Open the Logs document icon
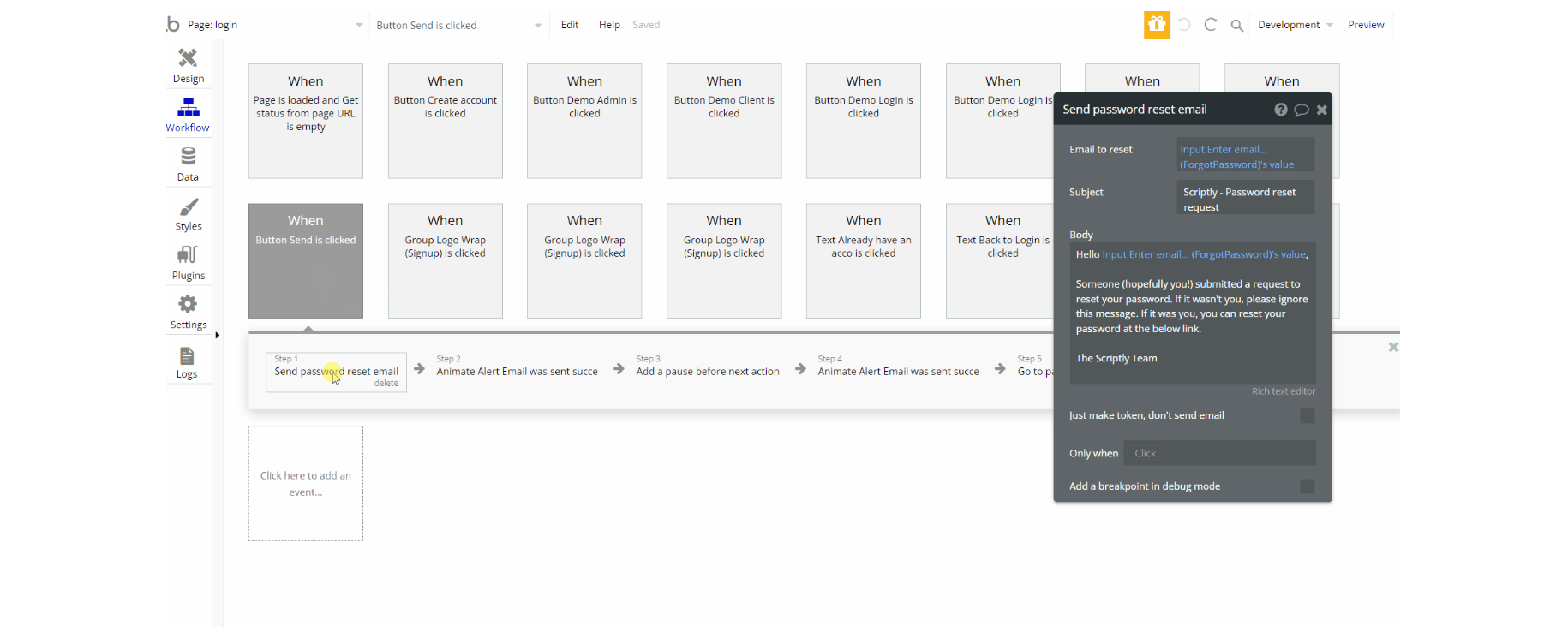This screenshot has width=1568, height=632. tap(187, 355)
